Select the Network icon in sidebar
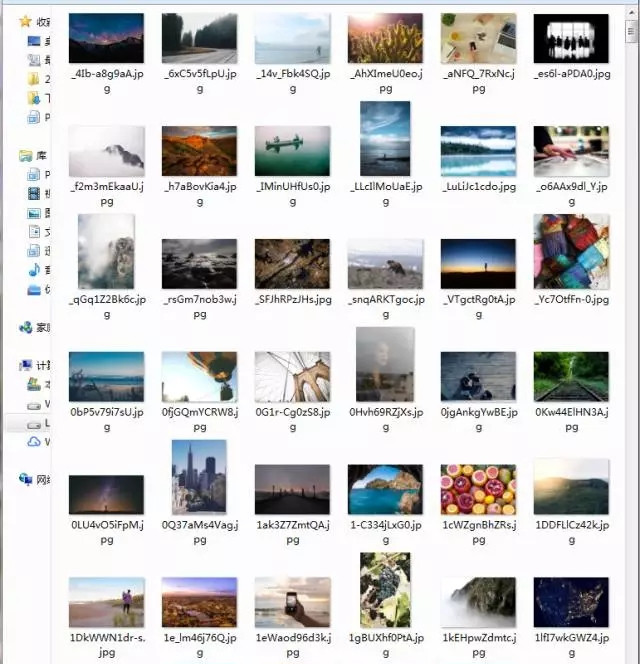 (26, 479)
